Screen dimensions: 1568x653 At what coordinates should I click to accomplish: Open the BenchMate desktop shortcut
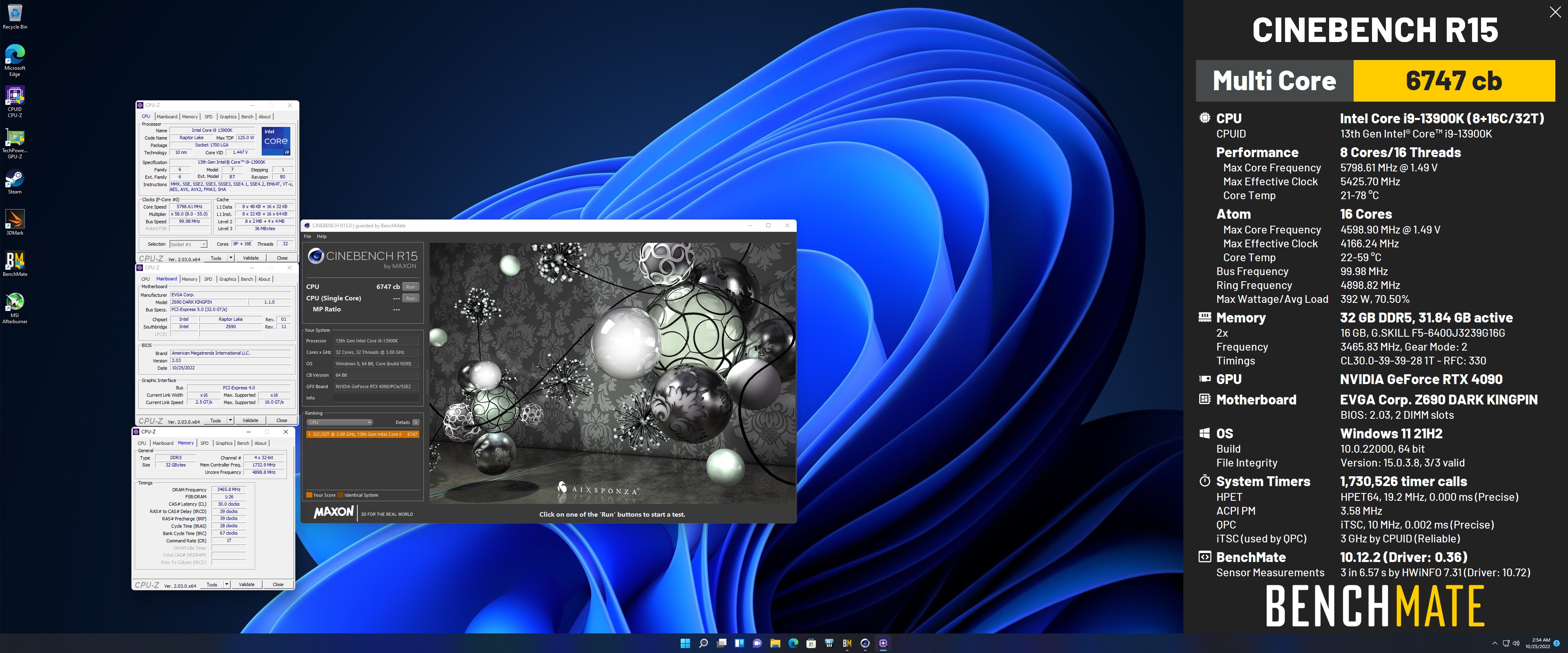coord(15,264)
